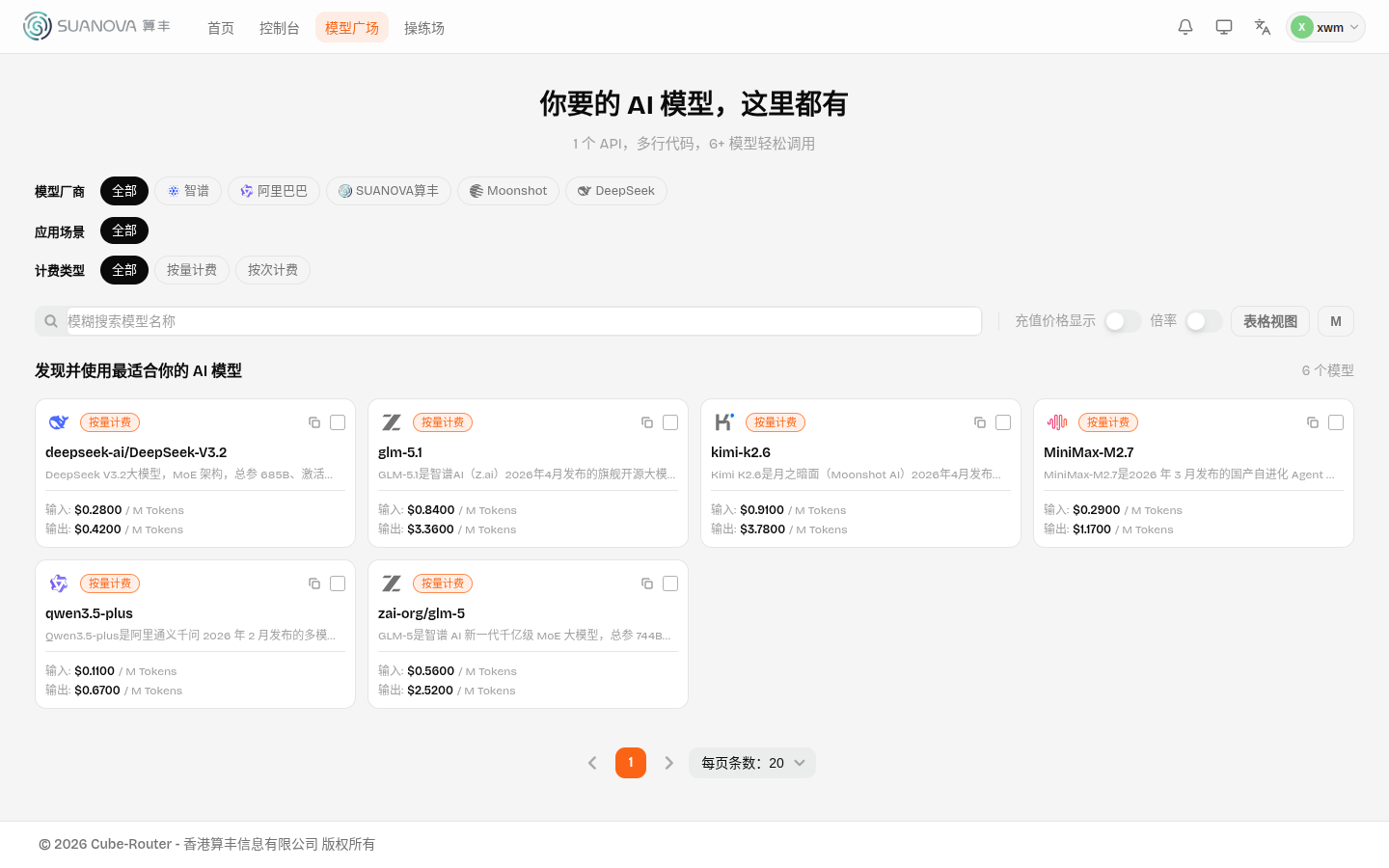1389x868 pixels.
Task: Click the search magnifier icon
Action: click(x=51, y=321)
